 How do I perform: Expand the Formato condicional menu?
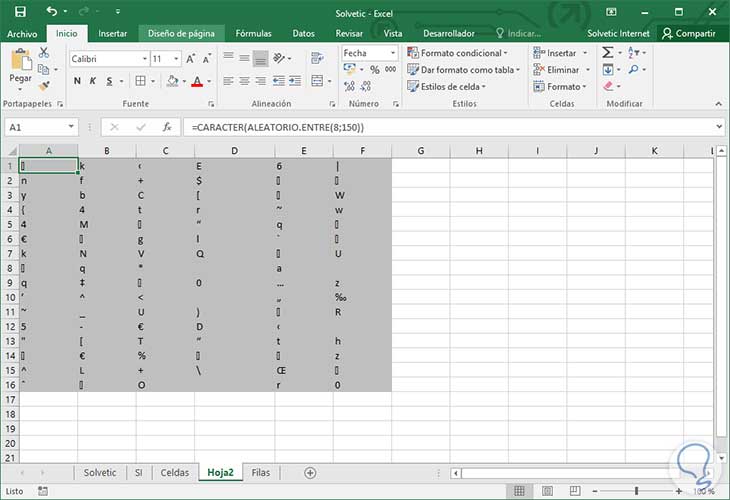tap(458, 53)
